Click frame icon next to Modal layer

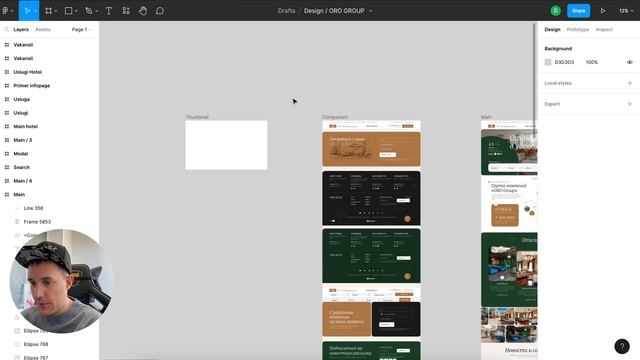[x=7, y=153]
